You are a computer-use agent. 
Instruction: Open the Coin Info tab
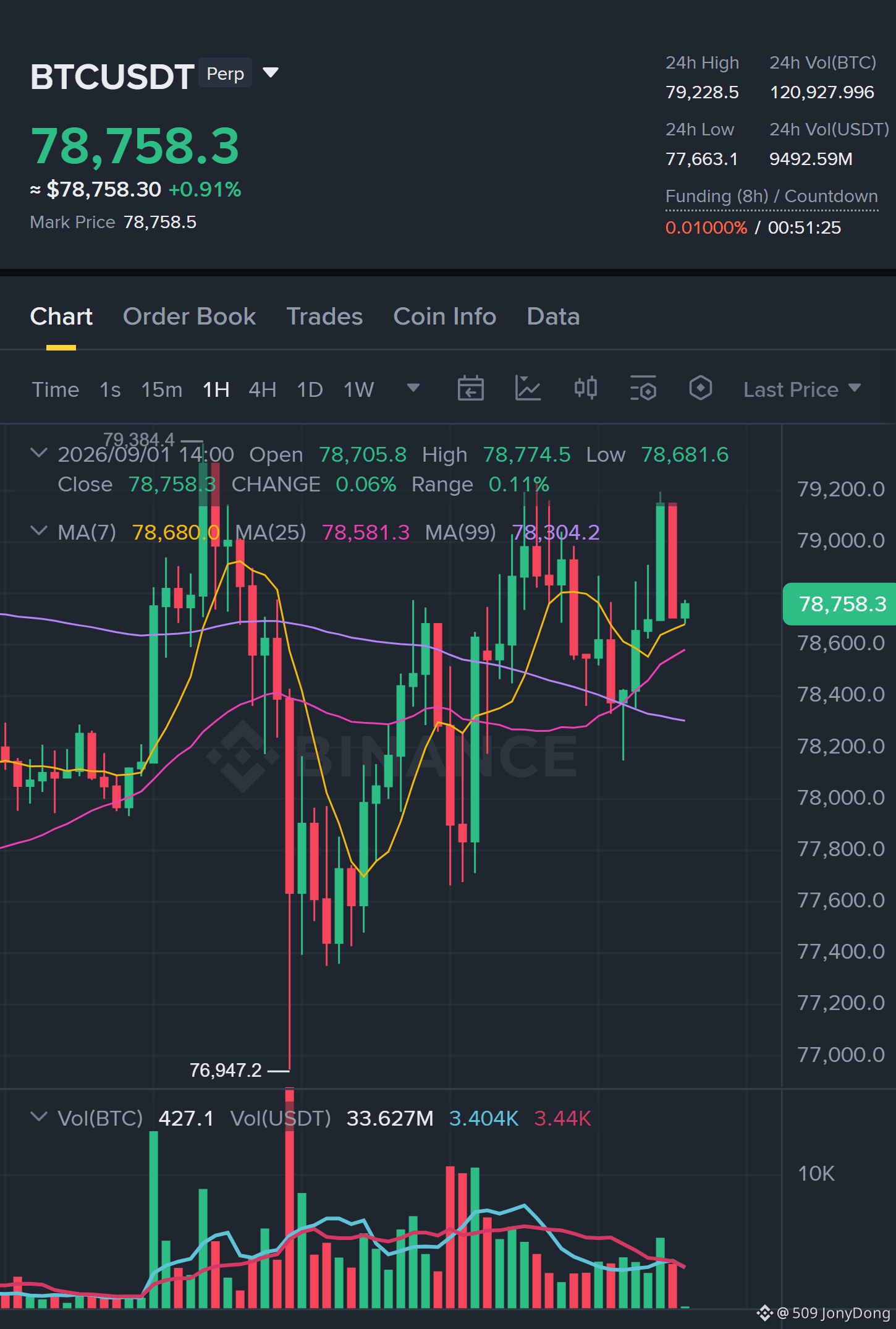[x=445, y=316]
